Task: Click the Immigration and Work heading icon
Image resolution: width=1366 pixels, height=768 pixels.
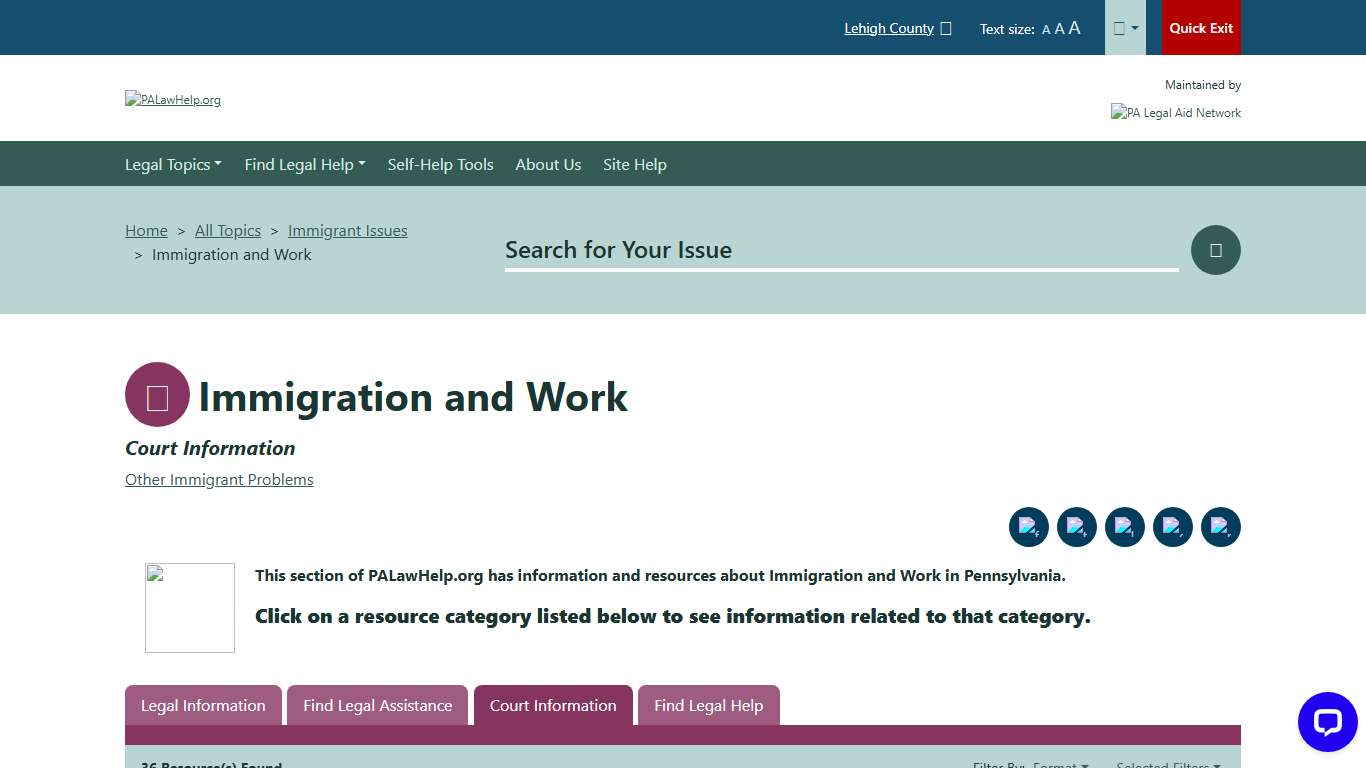Action: [x=157, y=394]
